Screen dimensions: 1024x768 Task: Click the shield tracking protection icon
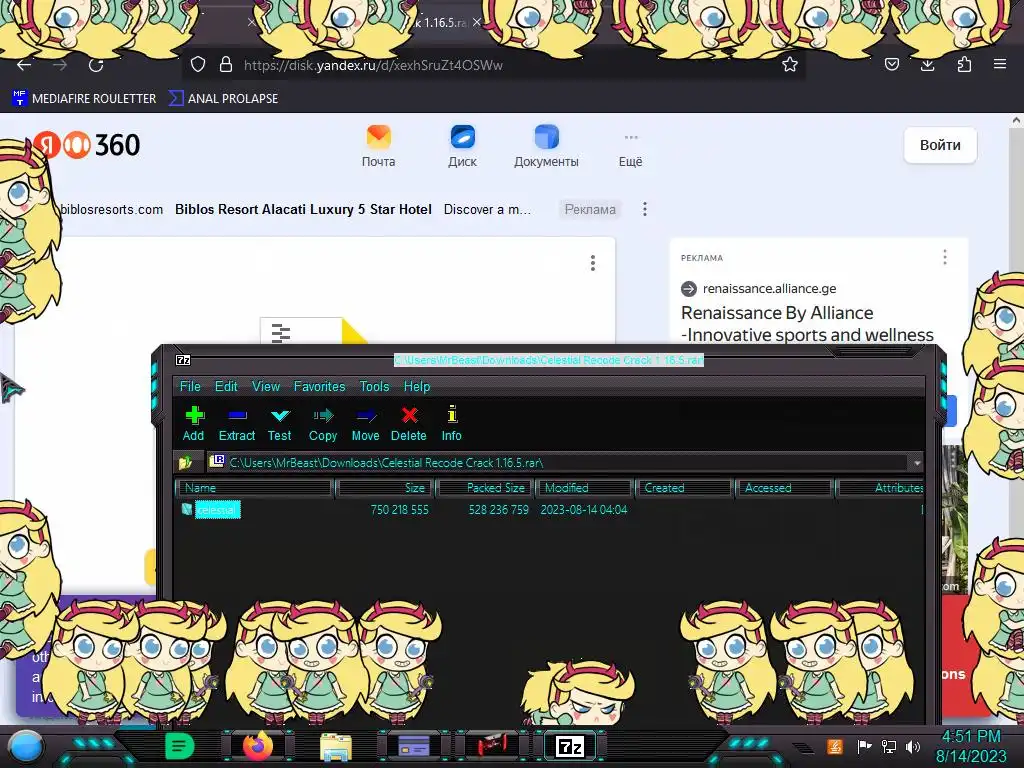pyautogui.click(x=198, y=64)
